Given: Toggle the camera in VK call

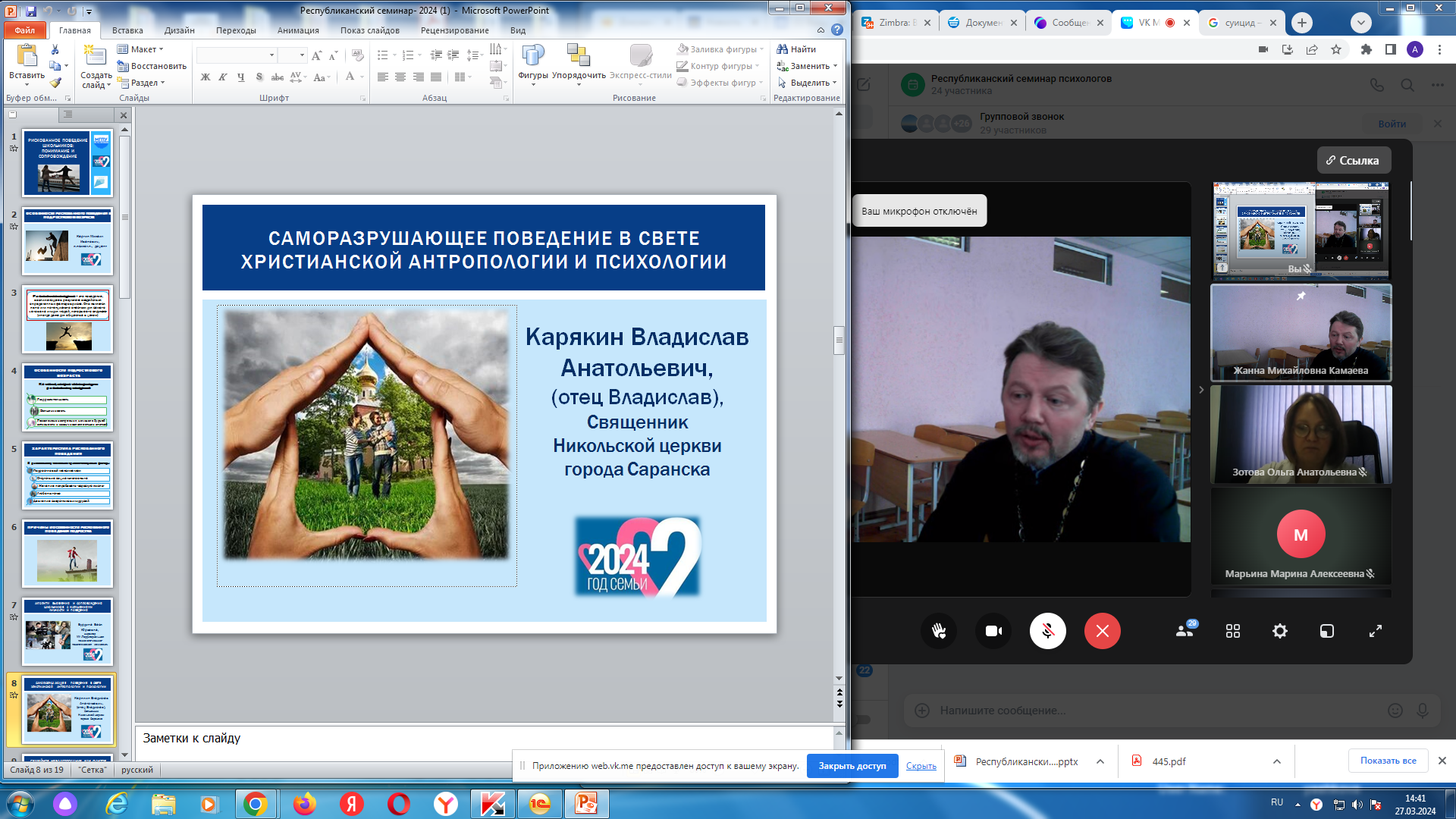Looking at the screenshot, I should pos(993,631).
